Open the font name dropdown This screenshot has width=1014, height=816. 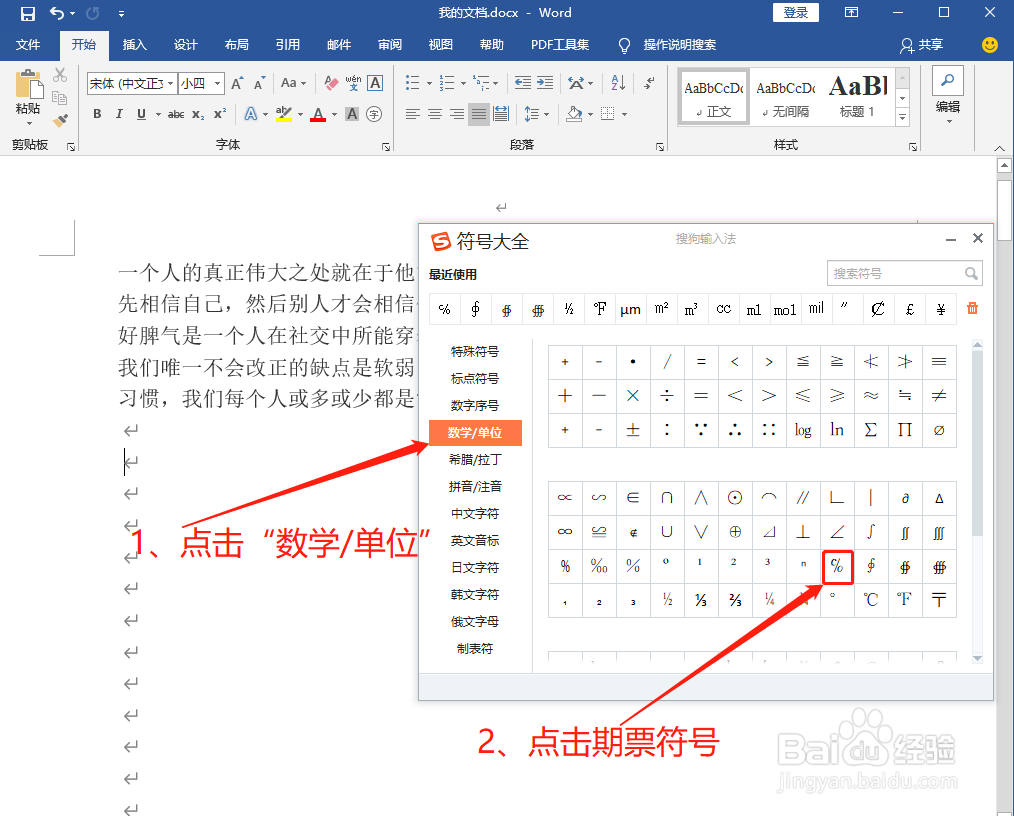[x=170, y=84]
